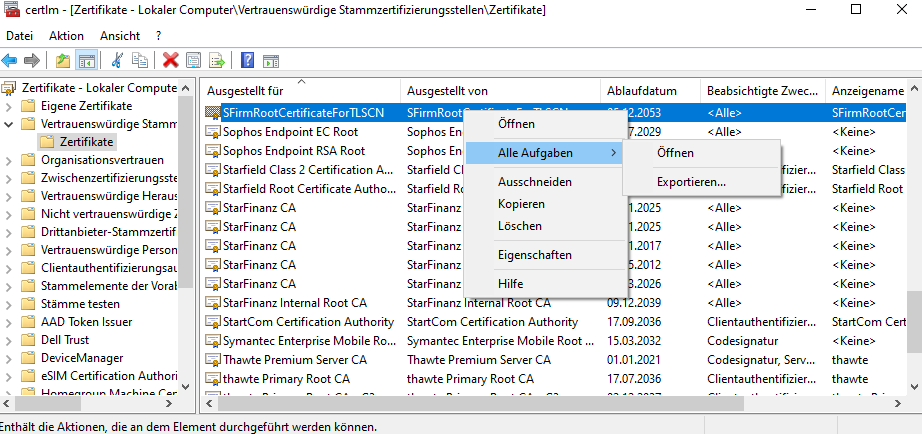The image size is (922, 434).
Task: Click the scissors Cut icon in the toolbar
Action: 117,60
